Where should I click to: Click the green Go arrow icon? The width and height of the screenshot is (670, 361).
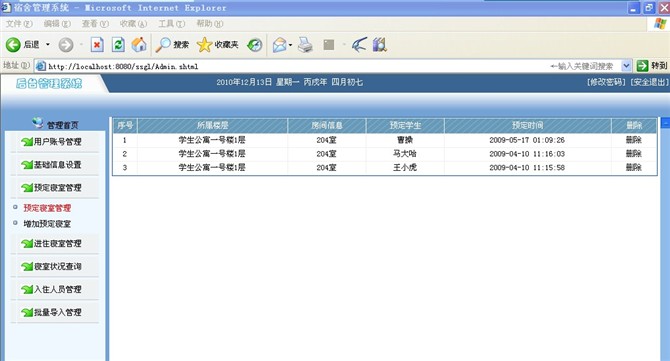[642, 66]
